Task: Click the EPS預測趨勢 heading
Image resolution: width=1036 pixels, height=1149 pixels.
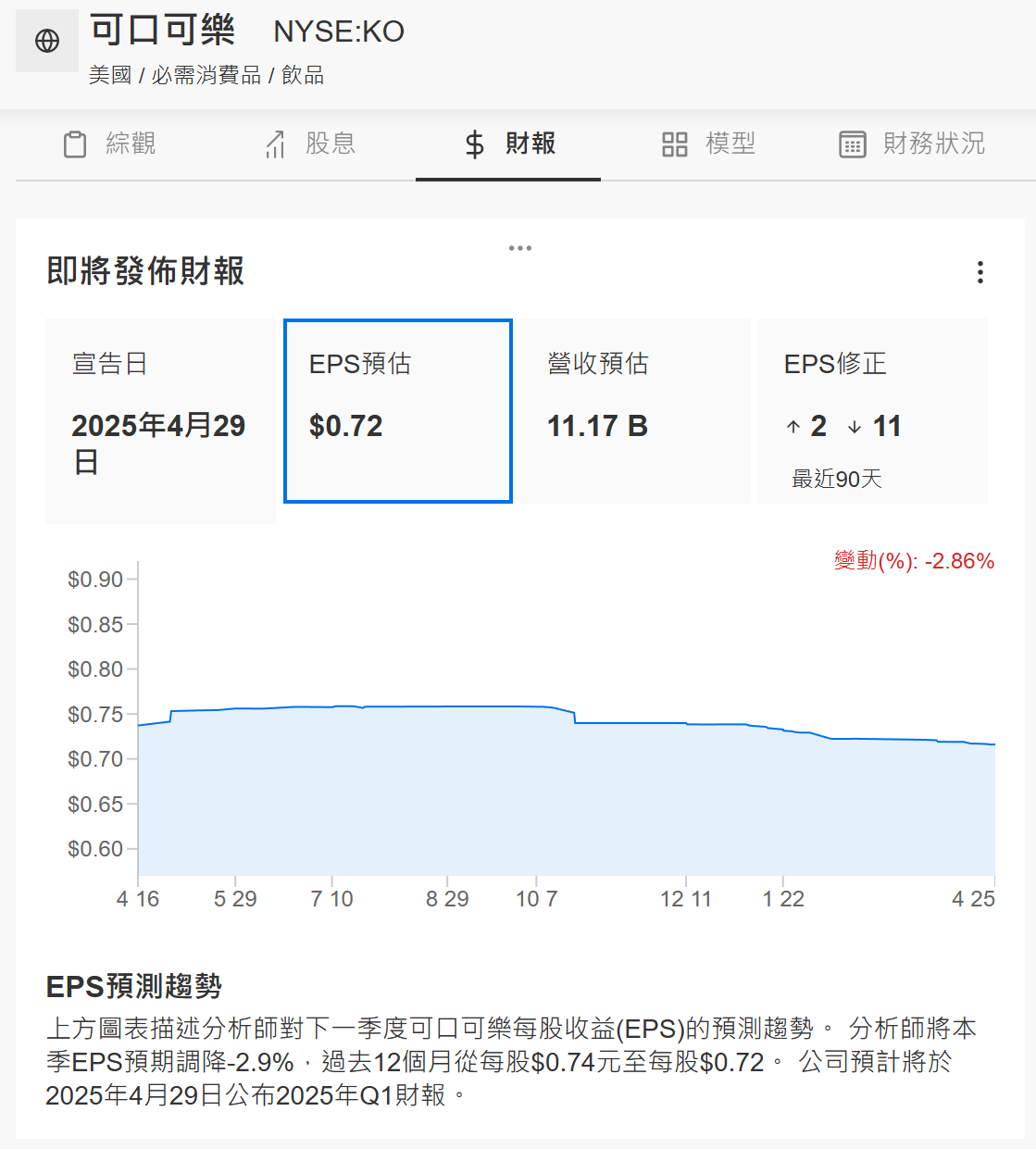Action: (134, 986)
